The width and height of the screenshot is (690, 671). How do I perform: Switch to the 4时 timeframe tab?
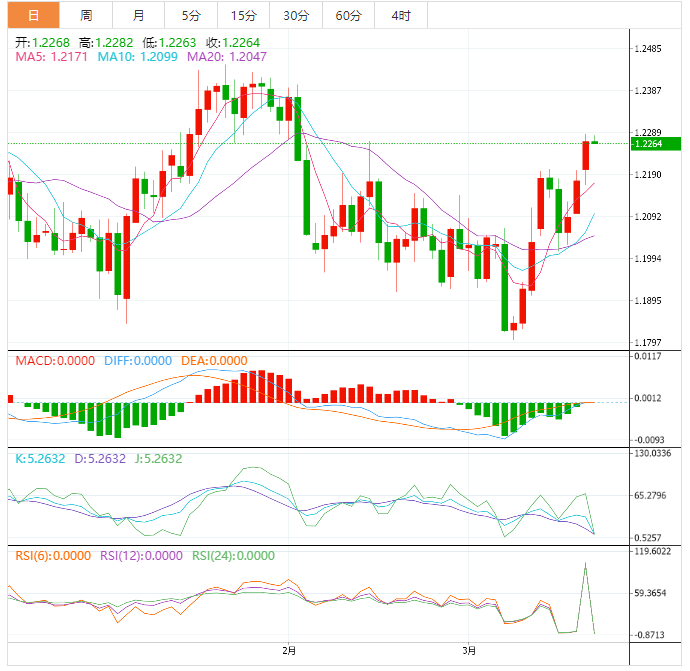pos(401,15)
